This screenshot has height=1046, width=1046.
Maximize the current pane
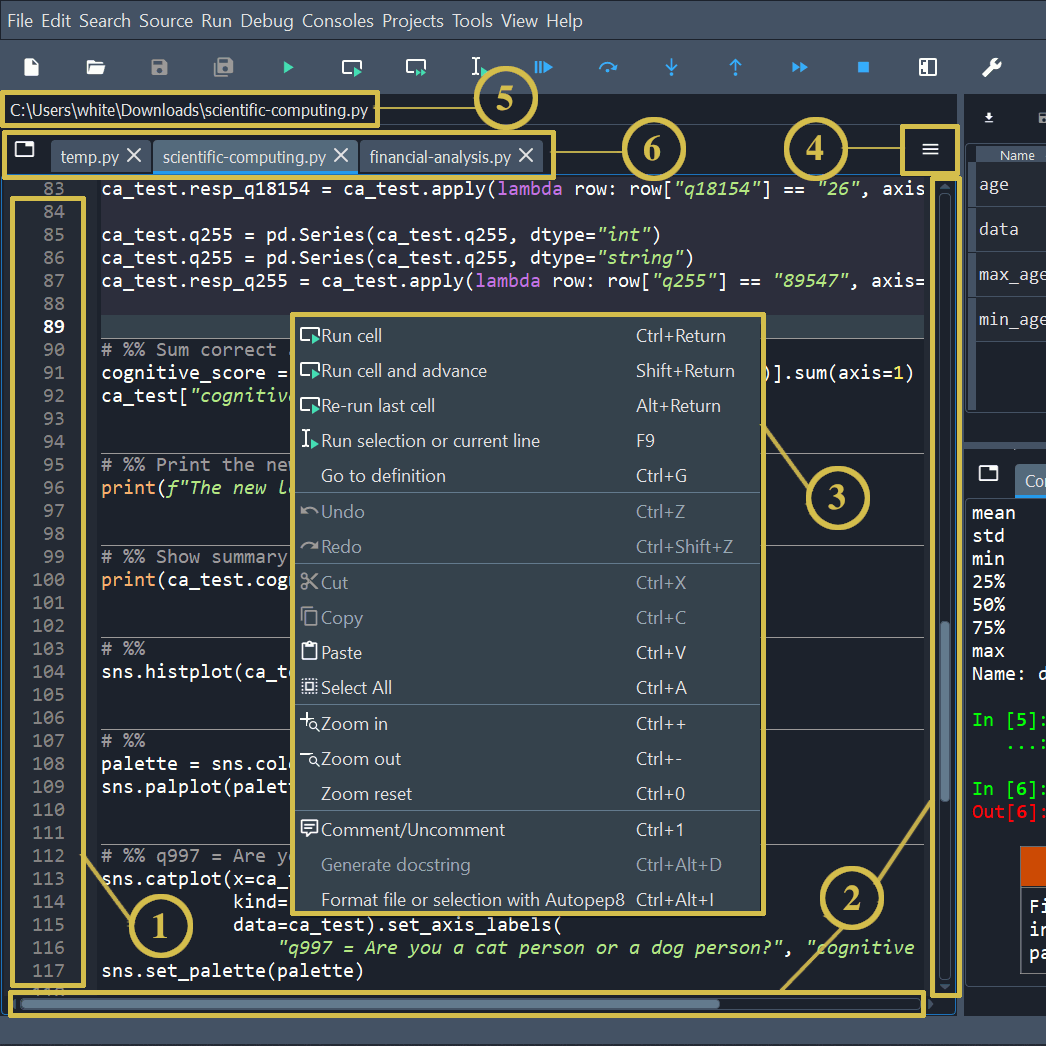pyautogui.click(x=927, y=67)
